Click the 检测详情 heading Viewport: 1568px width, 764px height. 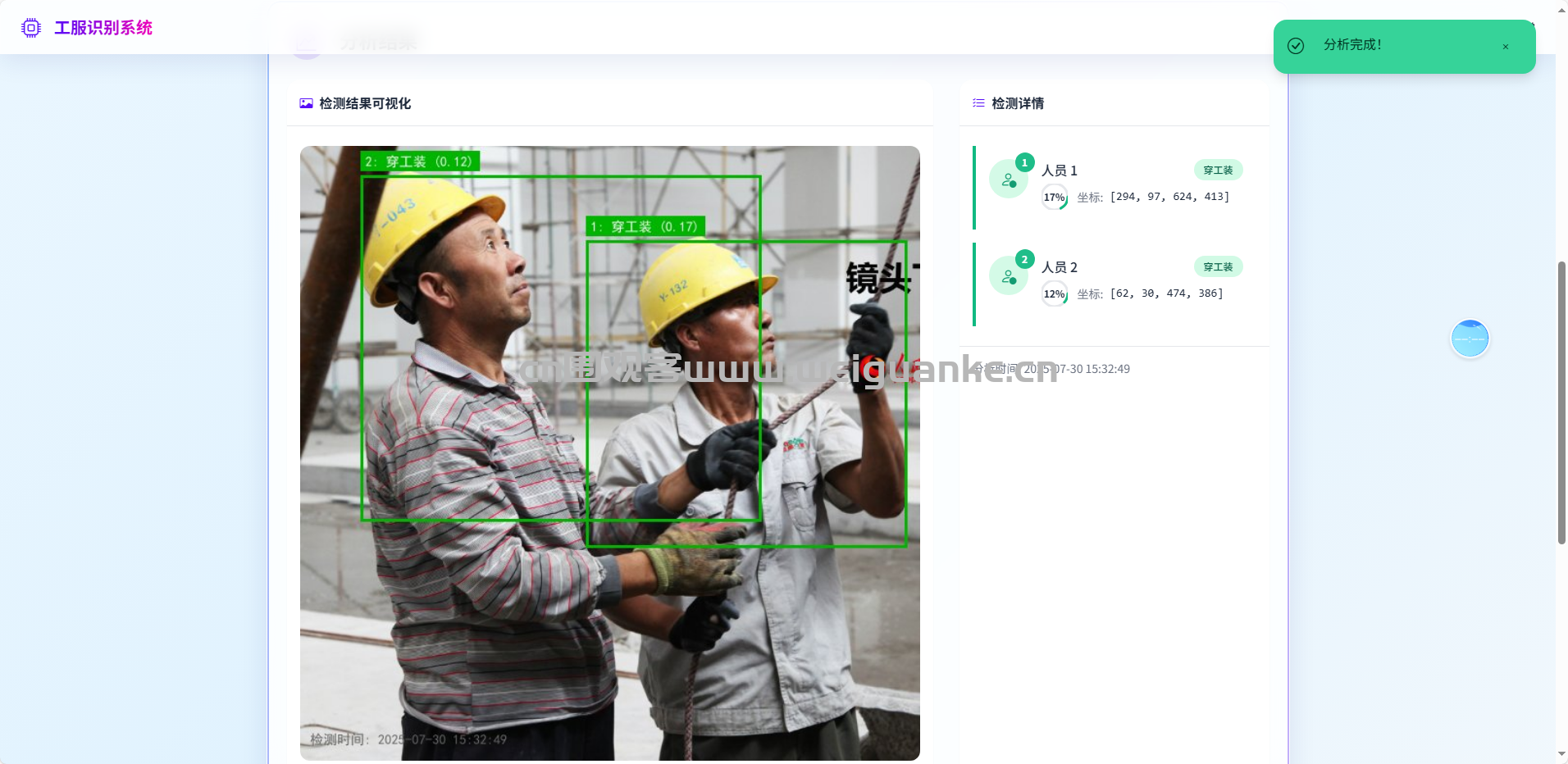click(x=1018, y=103)
